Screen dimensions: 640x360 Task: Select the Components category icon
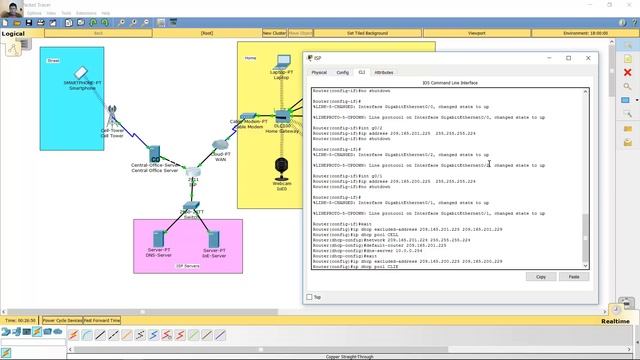(27, 332)
